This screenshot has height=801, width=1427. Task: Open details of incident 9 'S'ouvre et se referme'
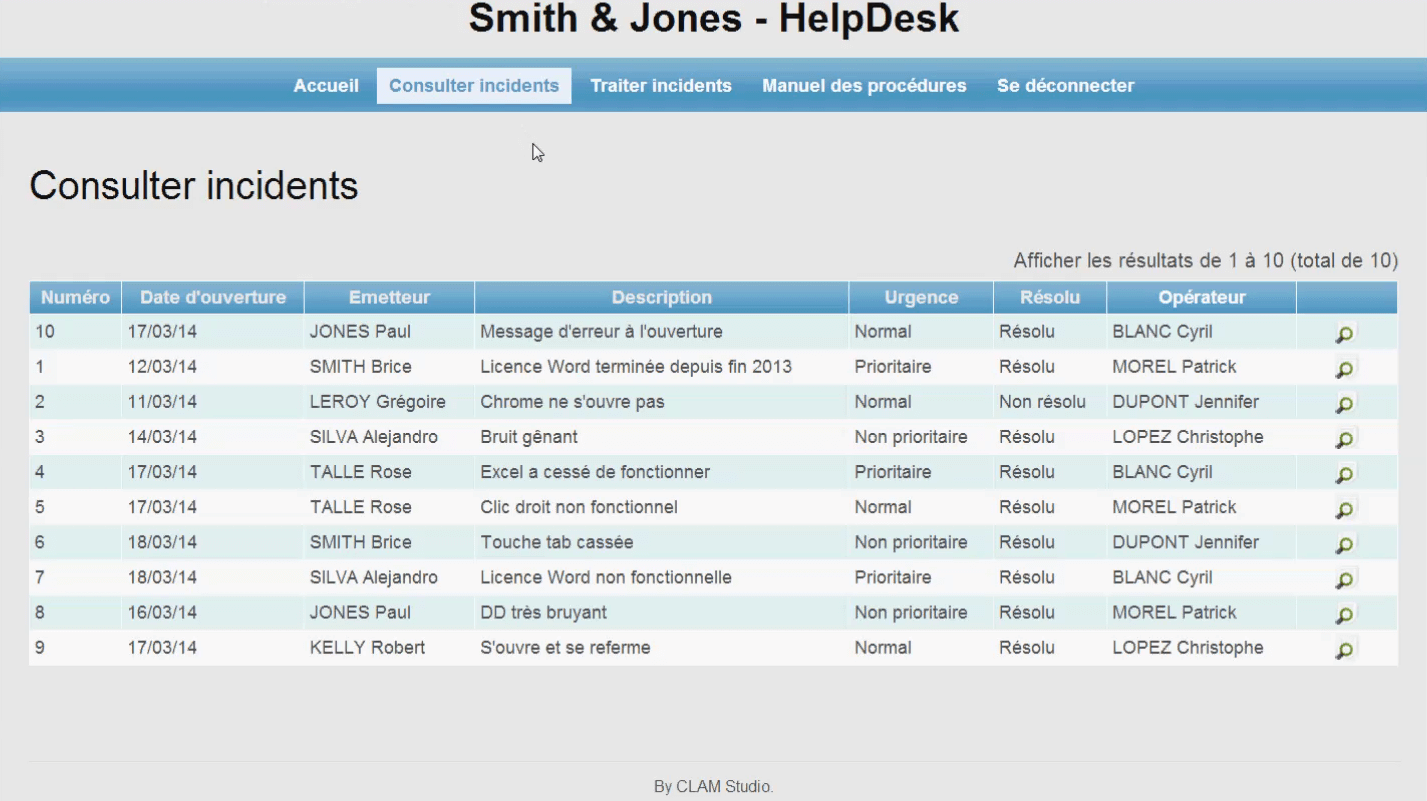[1344, 648]
